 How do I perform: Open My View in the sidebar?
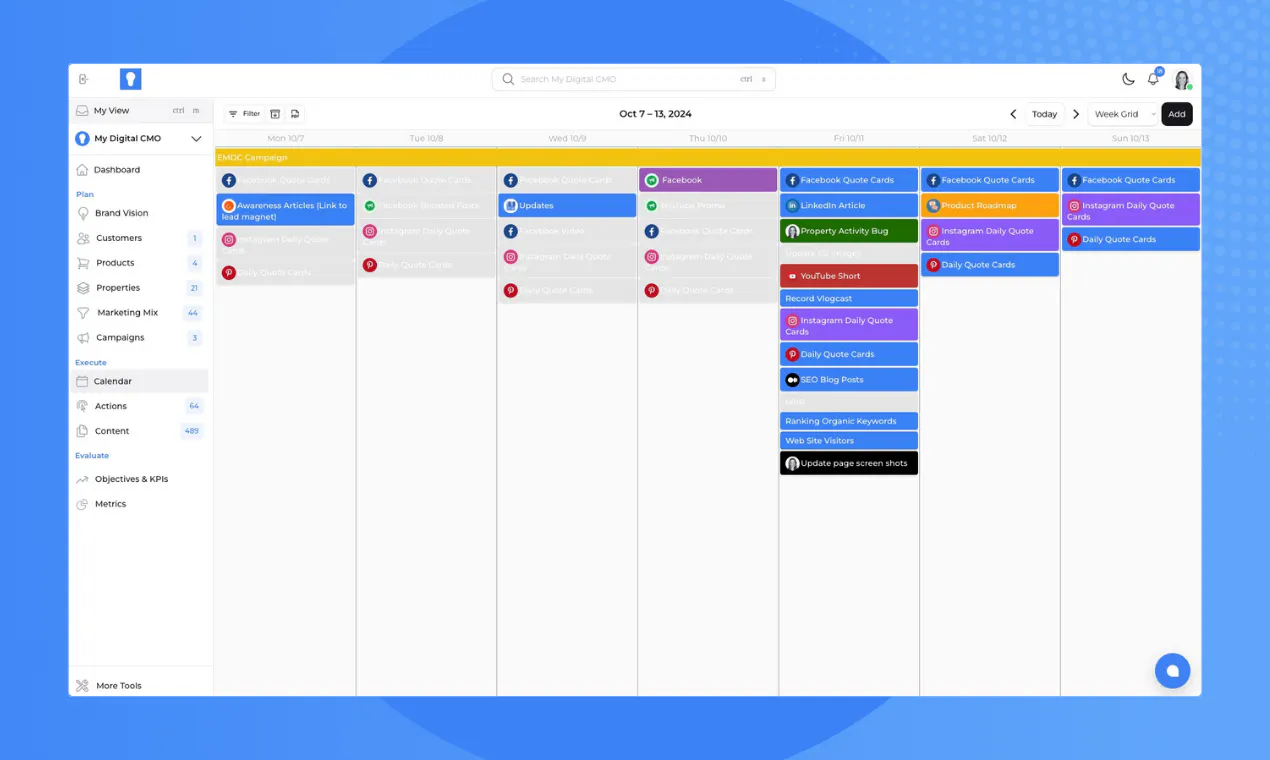tap(140, 111)
